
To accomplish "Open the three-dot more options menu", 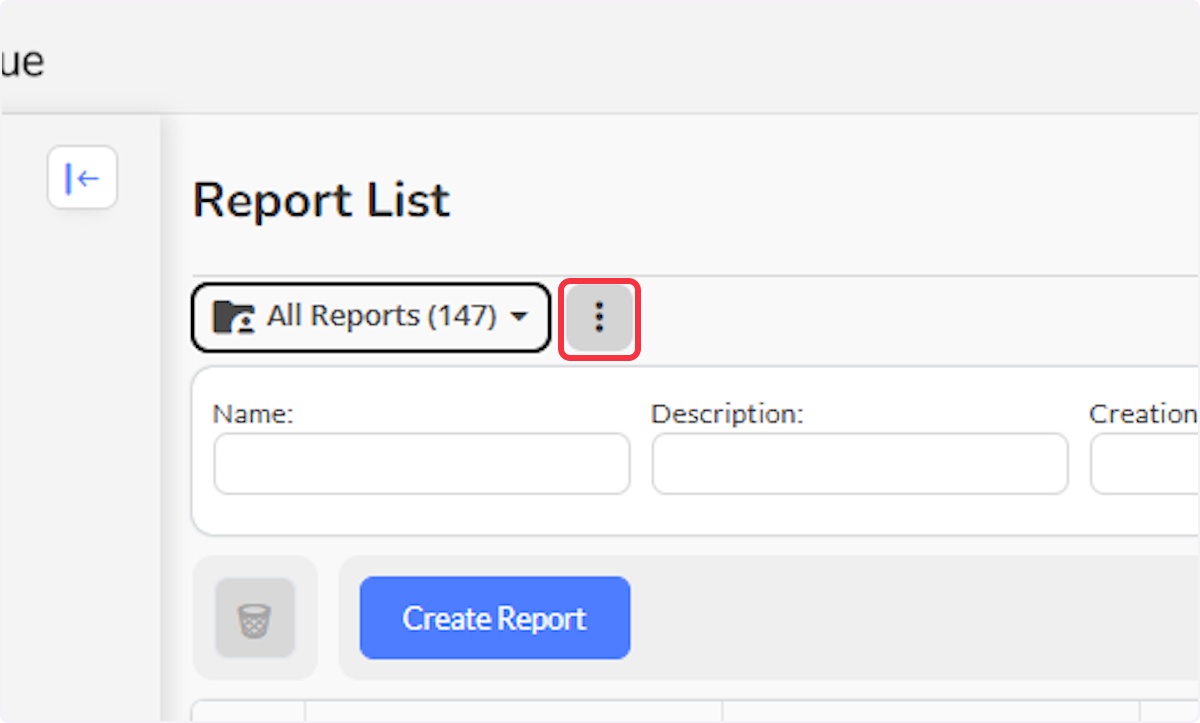I will point(599,318).
